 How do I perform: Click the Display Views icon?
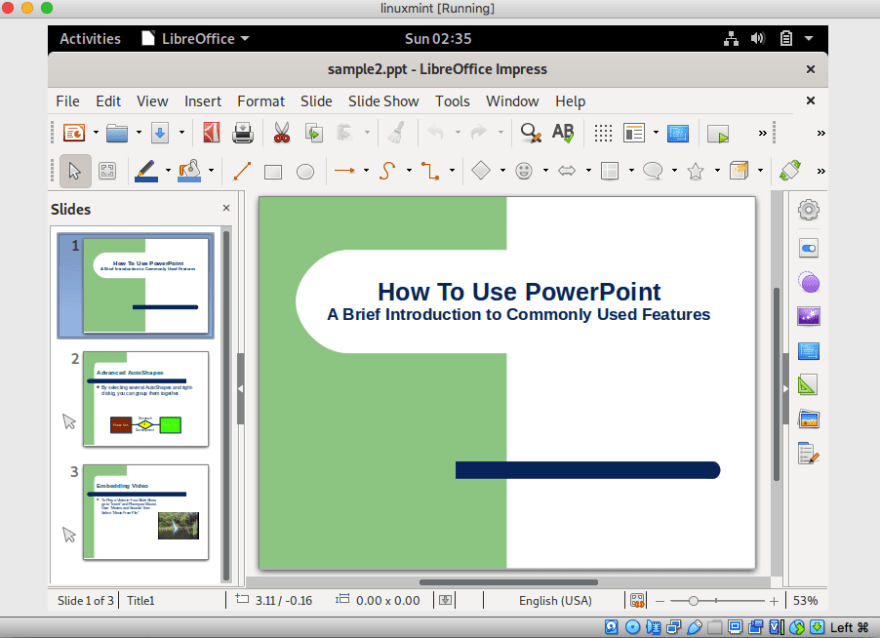[x=634, y=133]
